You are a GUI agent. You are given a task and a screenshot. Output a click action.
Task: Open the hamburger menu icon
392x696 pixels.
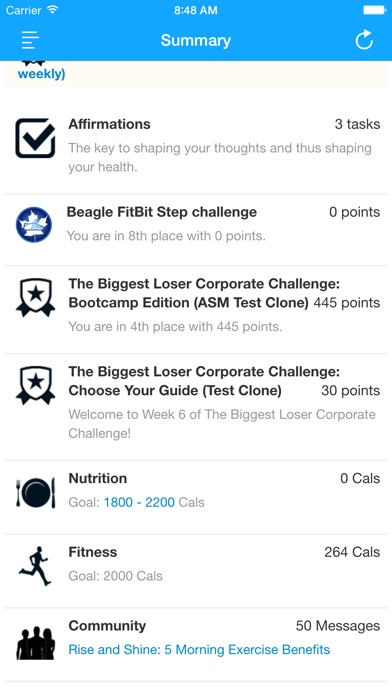point(30,41)
